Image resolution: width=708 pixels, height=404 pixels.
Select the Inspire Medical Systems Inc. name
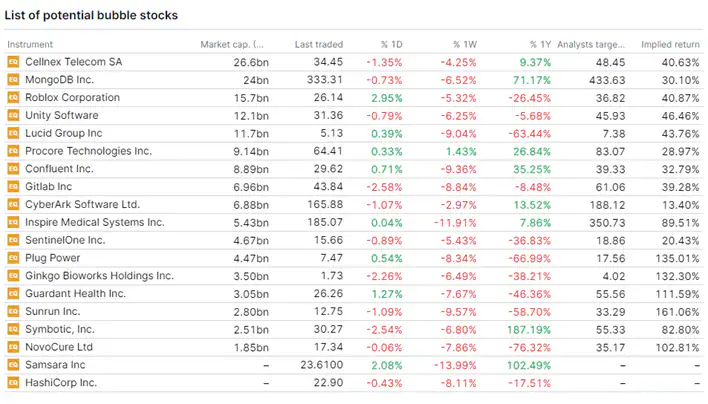[95, 223]
